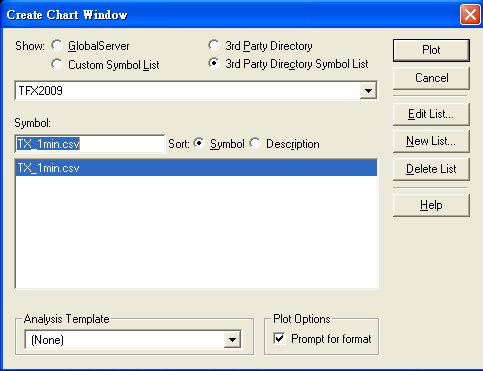The image size is (483, 371).
Task: Select the Custom Symbol List option
Action: [x=57, y=64]
